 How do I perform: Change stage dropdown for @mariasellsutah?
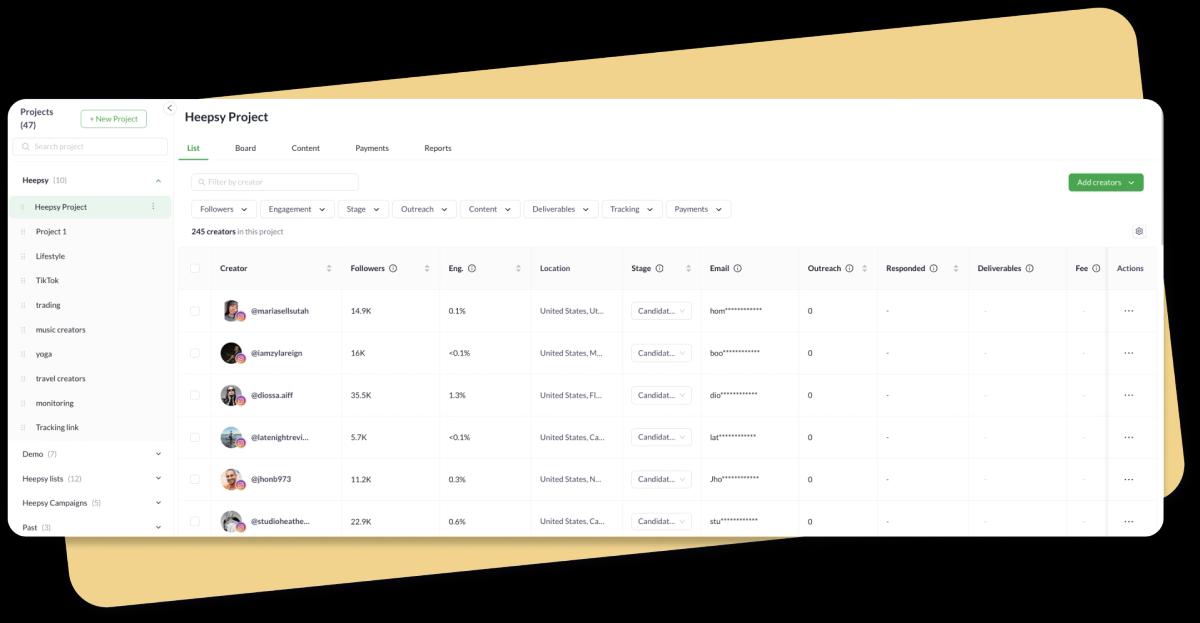[x=661, y=311]
